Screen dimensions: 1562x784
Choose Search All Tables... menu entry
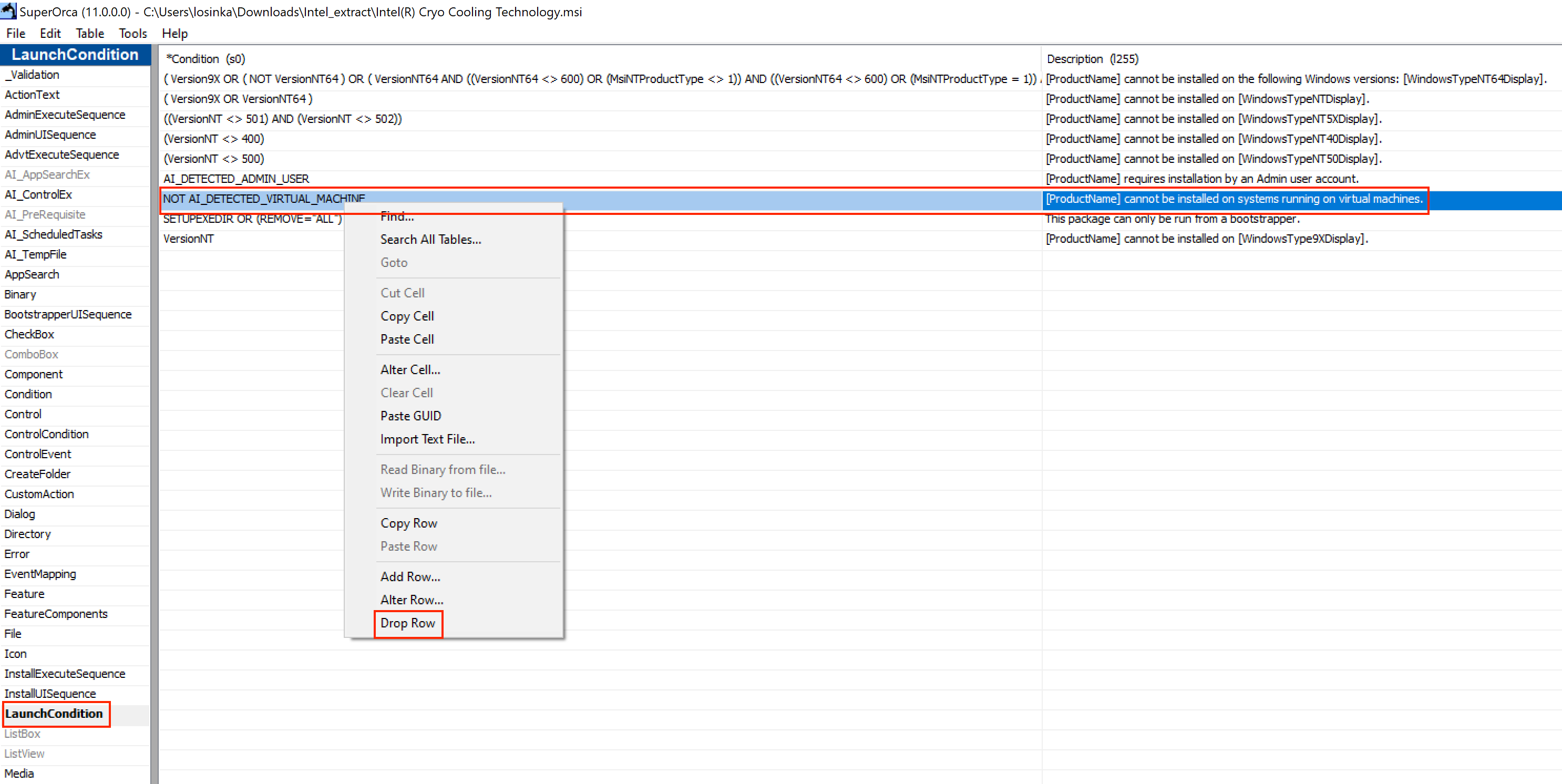(430, 240)
